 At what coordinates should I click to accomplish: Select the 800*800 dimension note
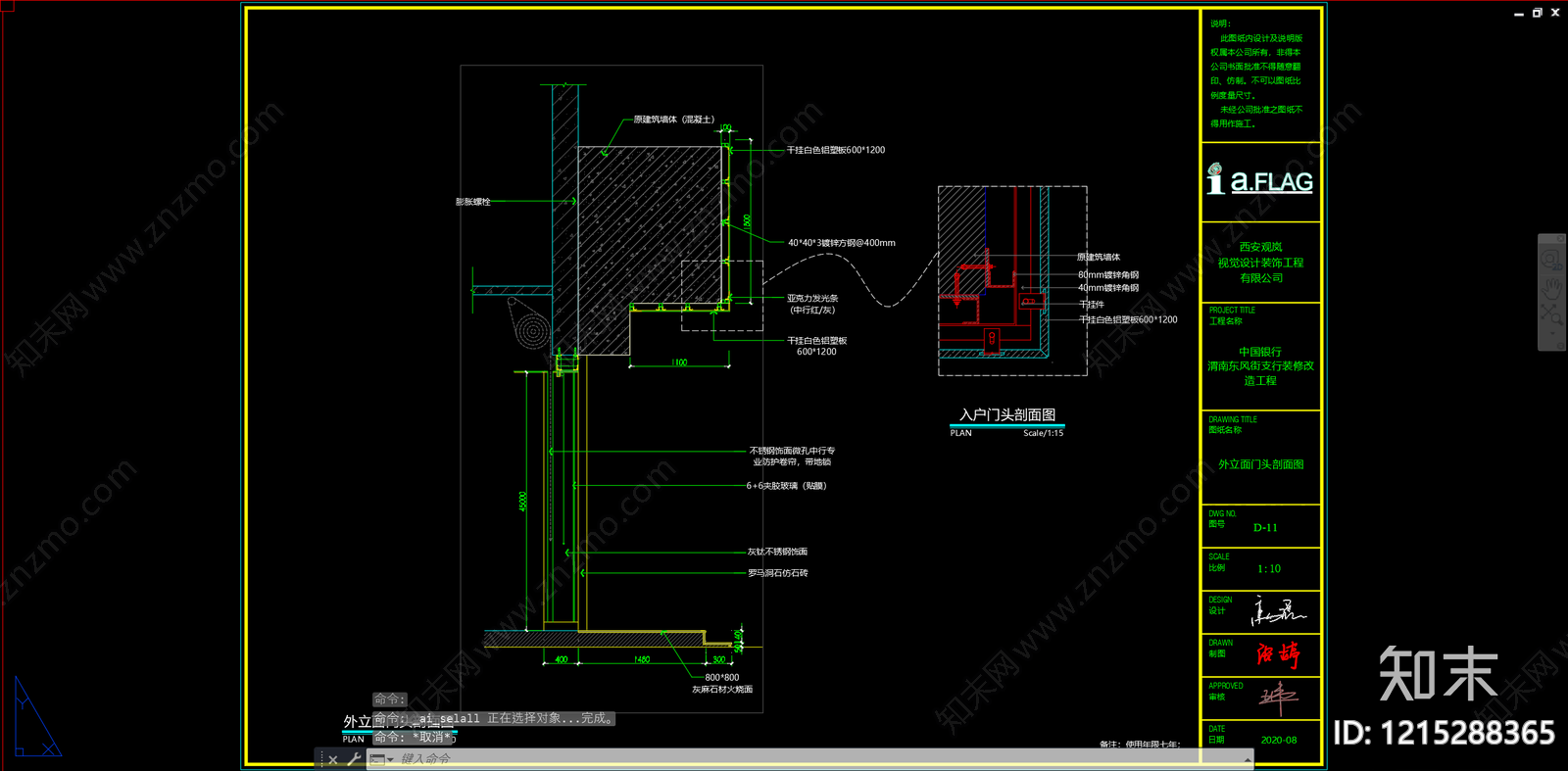point(722,677)
